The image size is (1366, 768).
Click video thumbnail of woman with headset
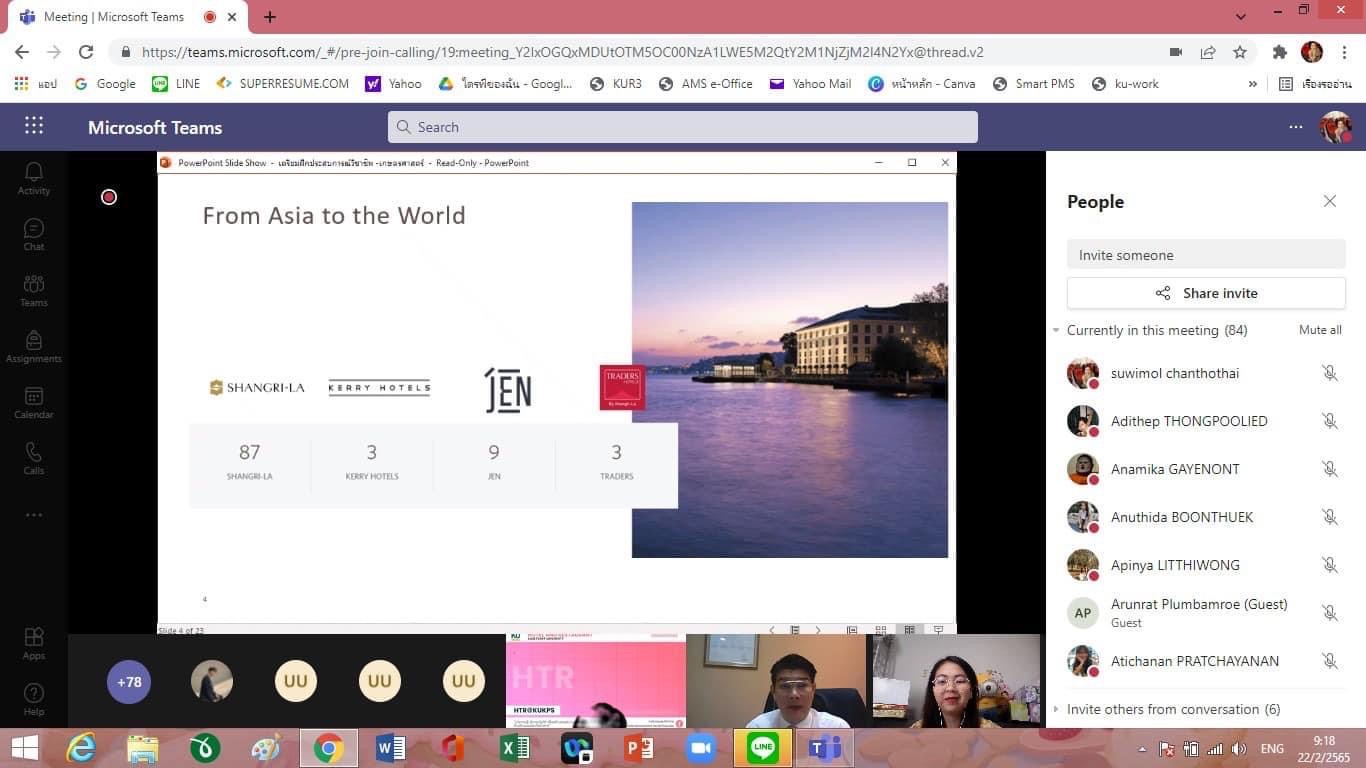coord(956,681)
